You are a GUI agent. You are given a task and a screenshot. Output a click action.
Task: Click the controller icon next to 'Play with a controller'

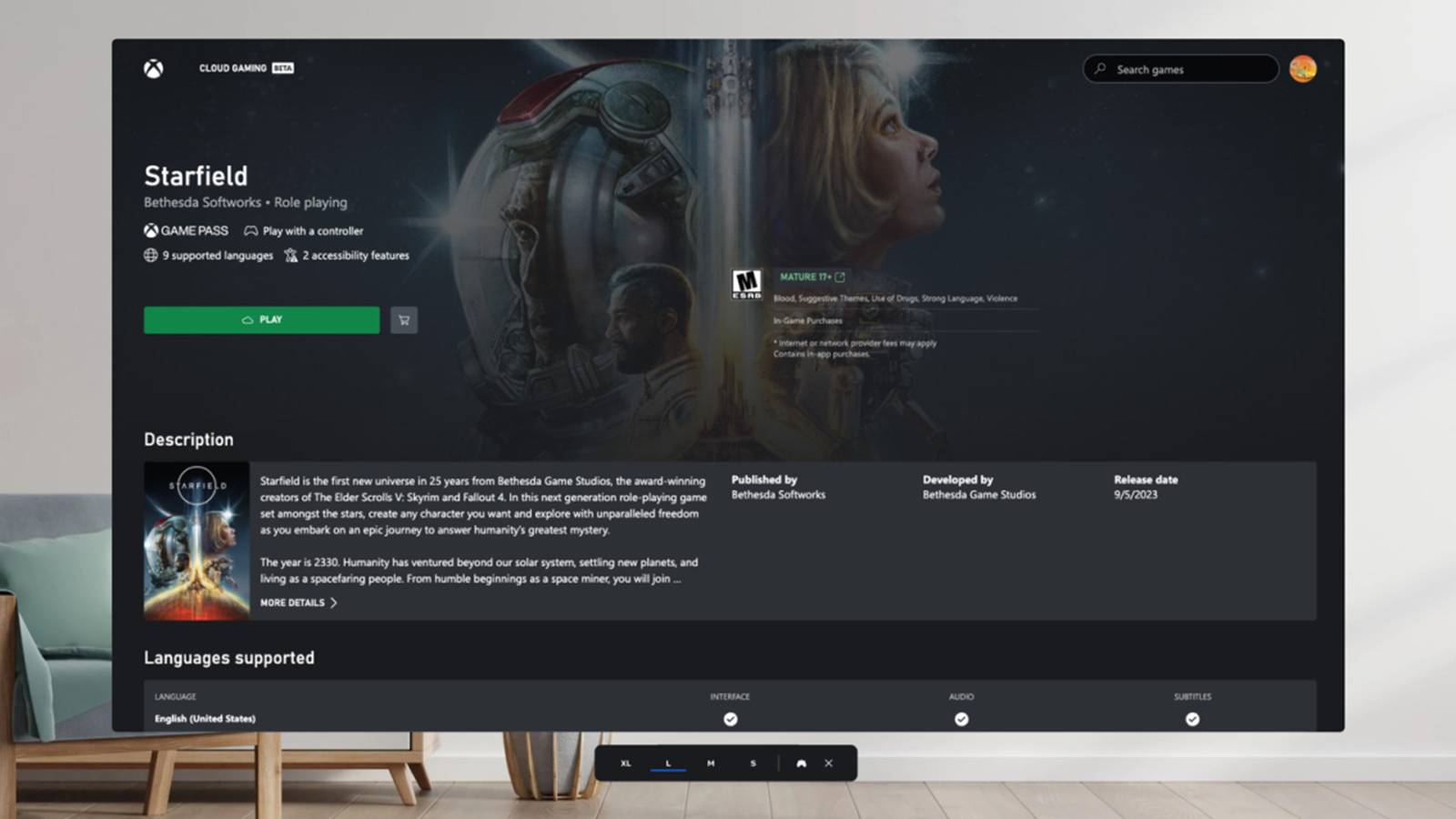point(250,230)
